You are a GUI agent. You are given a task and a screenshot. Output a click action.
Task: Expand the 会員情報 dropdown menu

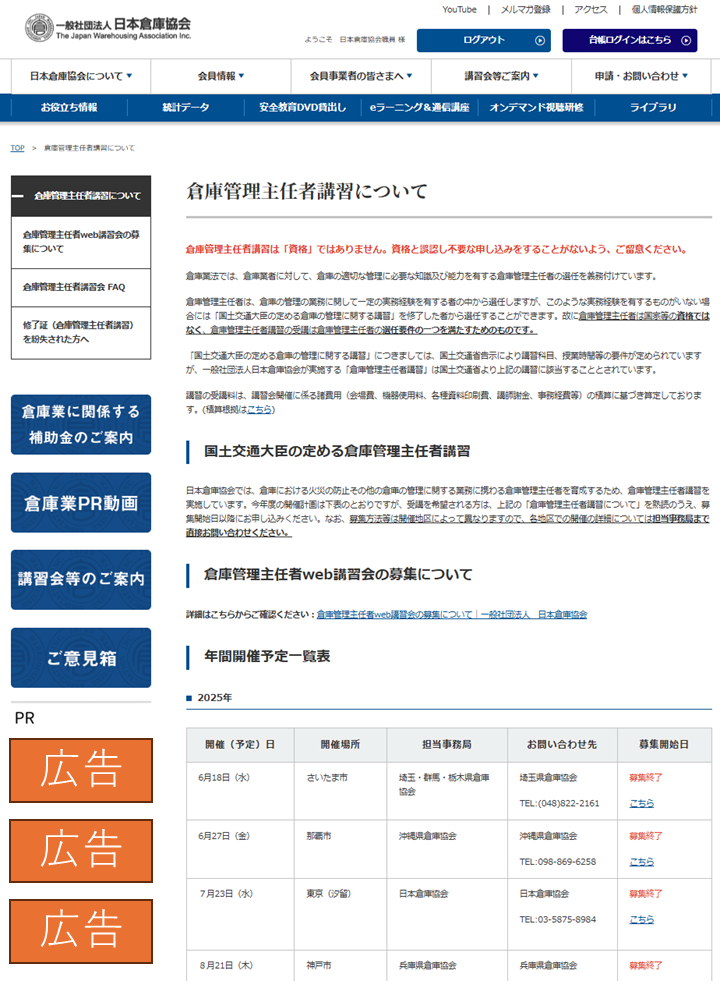pos(221,76)
